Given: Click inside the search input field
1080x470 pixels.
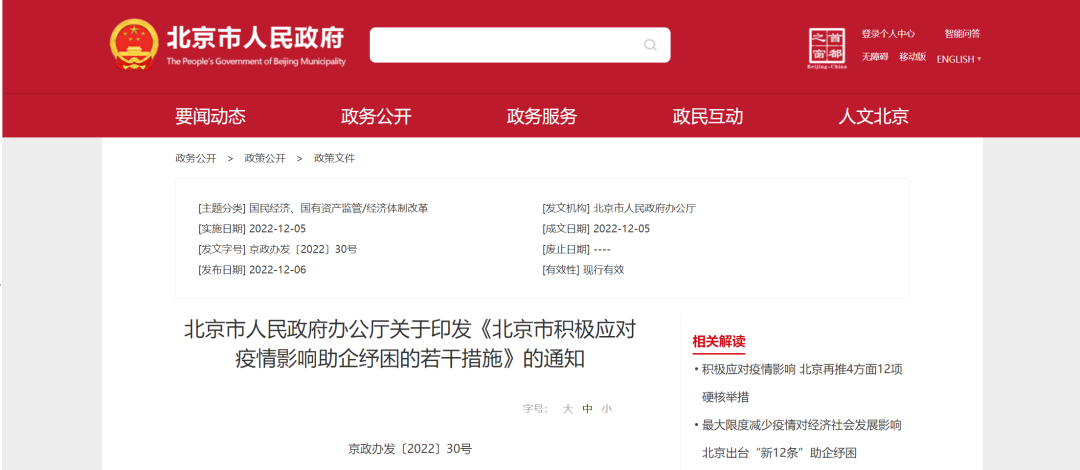Looking at the screenshot, I should [x=505, y=45].
